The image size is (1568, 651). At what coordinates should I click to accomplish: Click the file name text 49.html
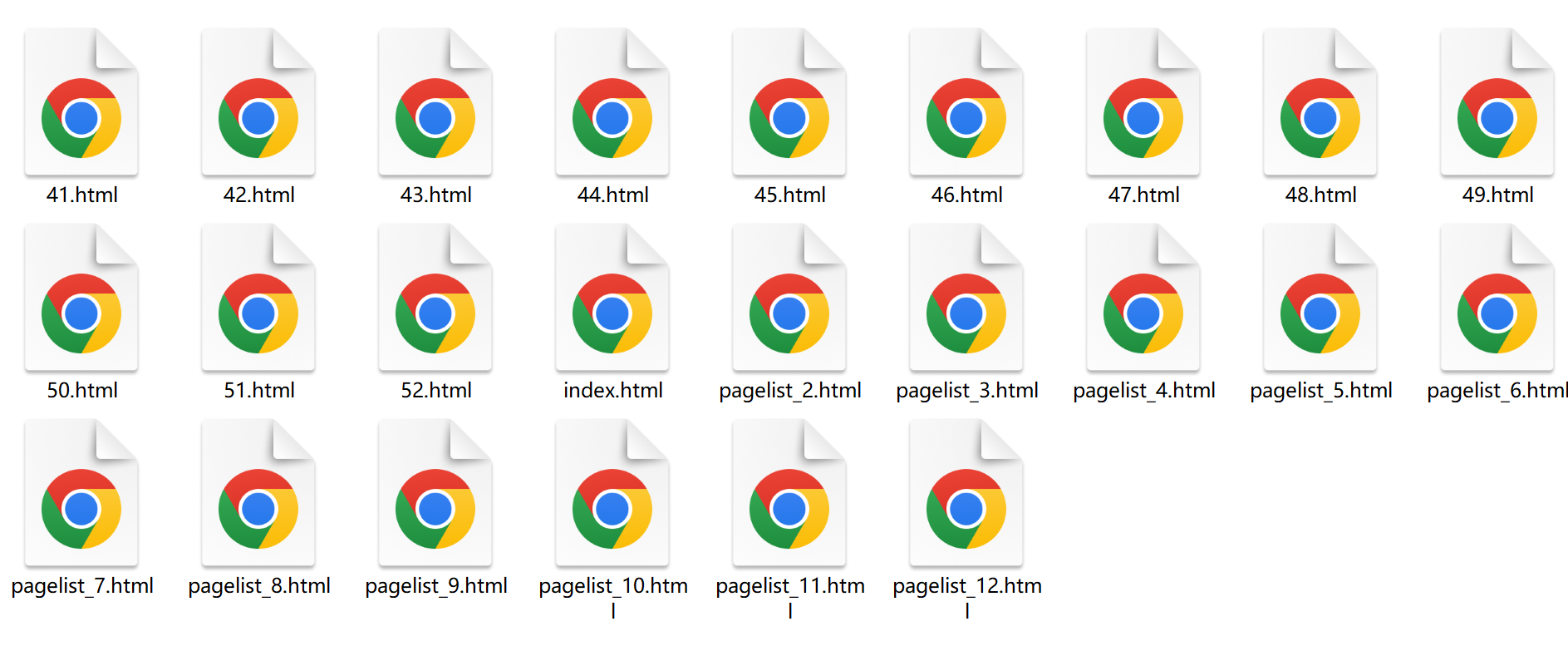pos(1497,195)
